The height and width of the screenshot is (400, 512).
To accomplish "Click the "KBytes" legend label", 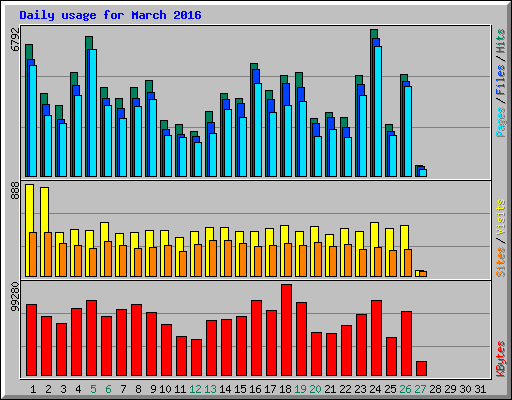I will (501, 359).
